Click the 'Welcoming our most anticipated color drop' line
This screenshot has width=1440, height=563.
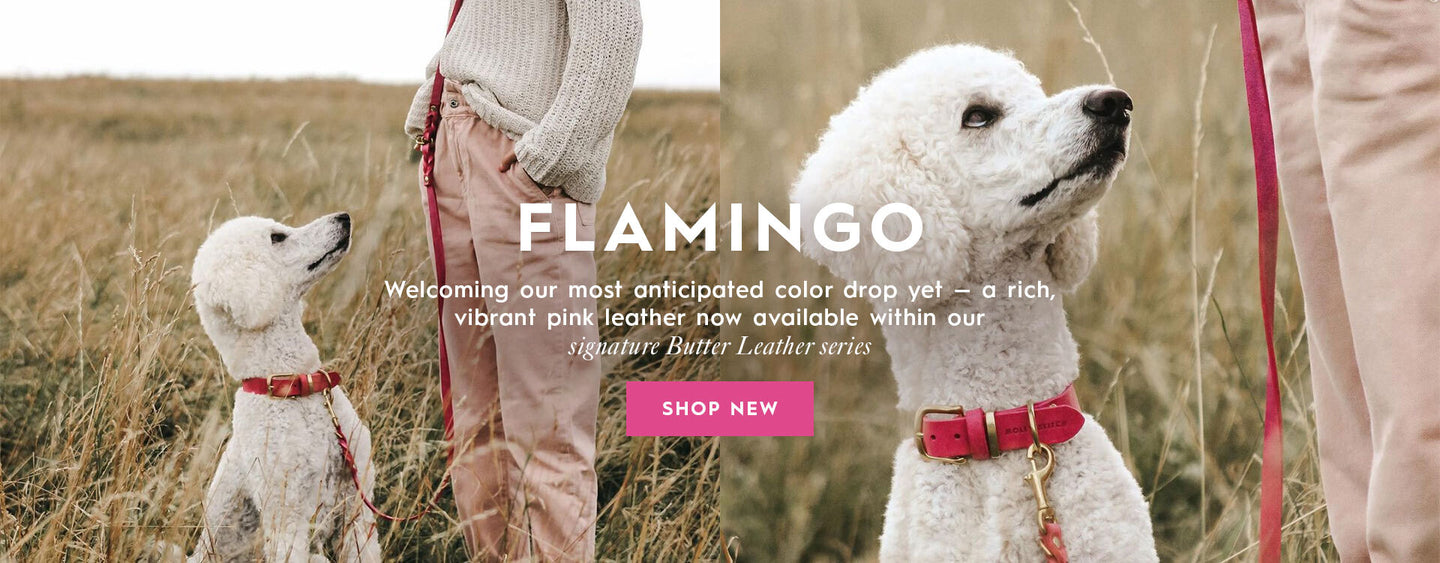720,290
